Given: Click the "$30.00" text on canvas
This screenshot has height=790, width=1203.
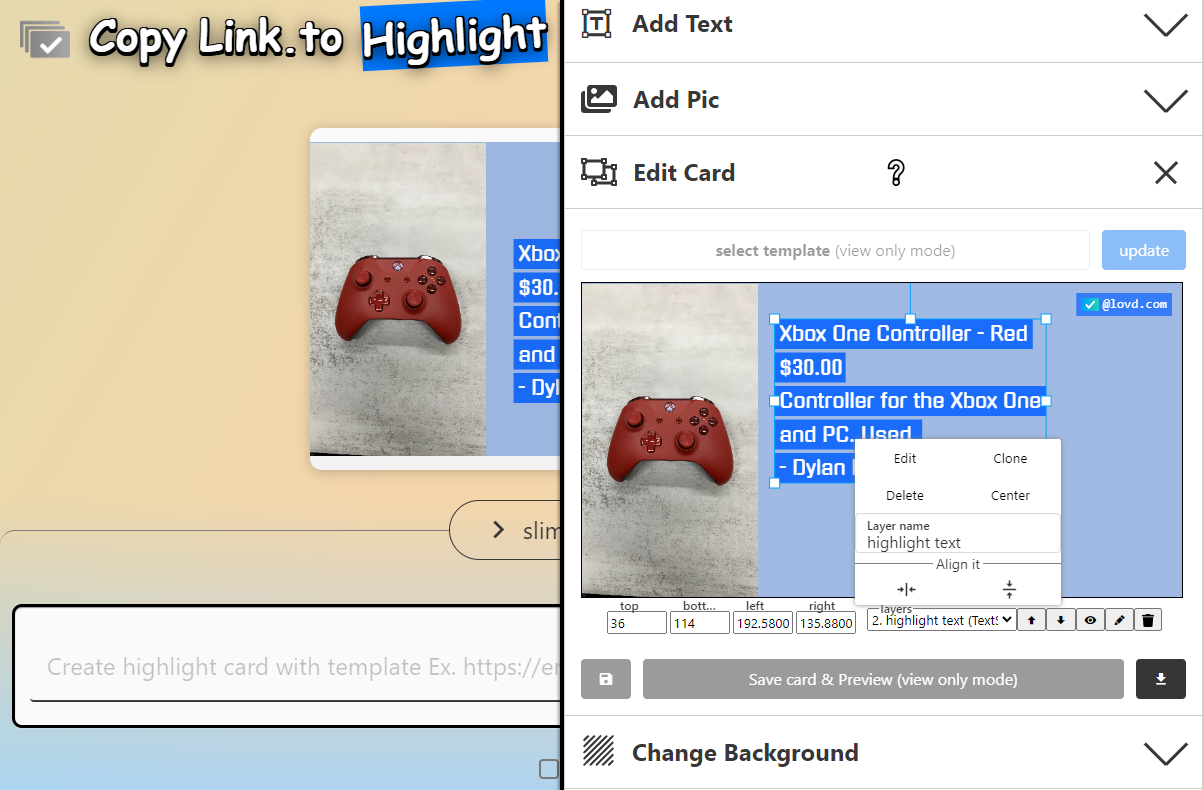Looking at the screenshot, I should pos(811,367).
